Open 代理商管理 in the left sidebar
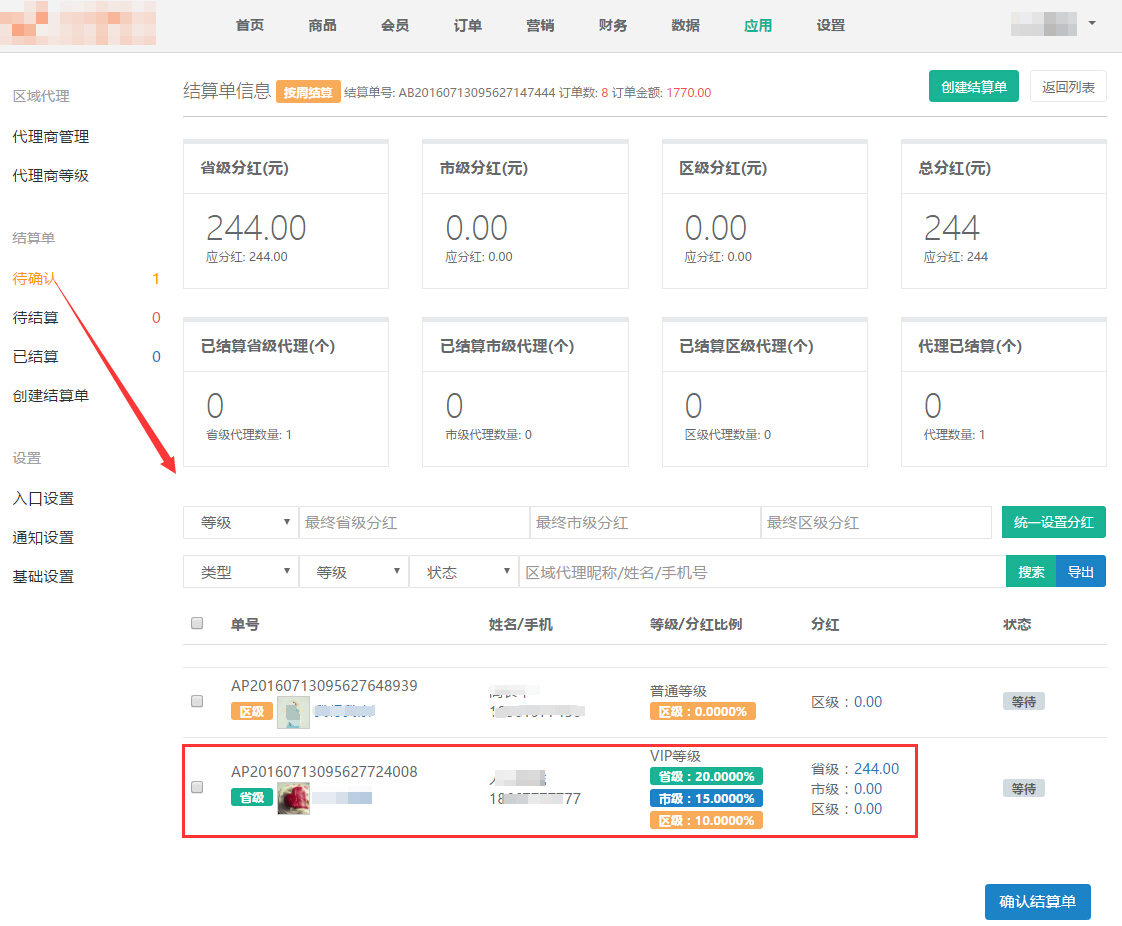The height and width of the screenshot is (926, 1122). (51, 136)
